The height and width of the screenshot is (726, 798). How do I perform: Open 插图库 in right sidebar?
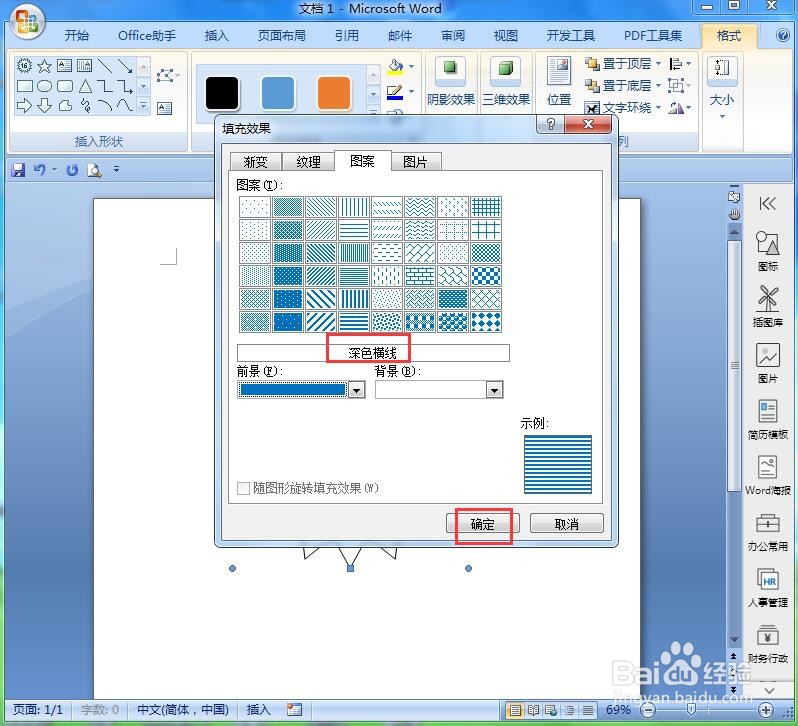pos(767,306)
